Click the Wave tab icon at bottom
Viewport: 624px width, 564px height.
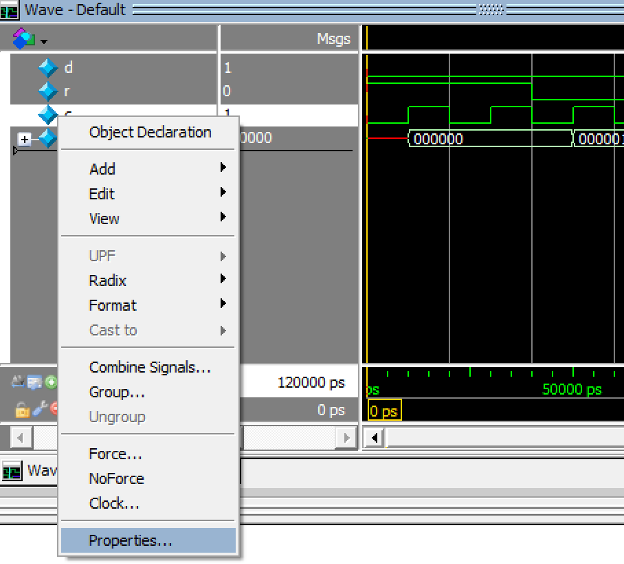point(12,471)
